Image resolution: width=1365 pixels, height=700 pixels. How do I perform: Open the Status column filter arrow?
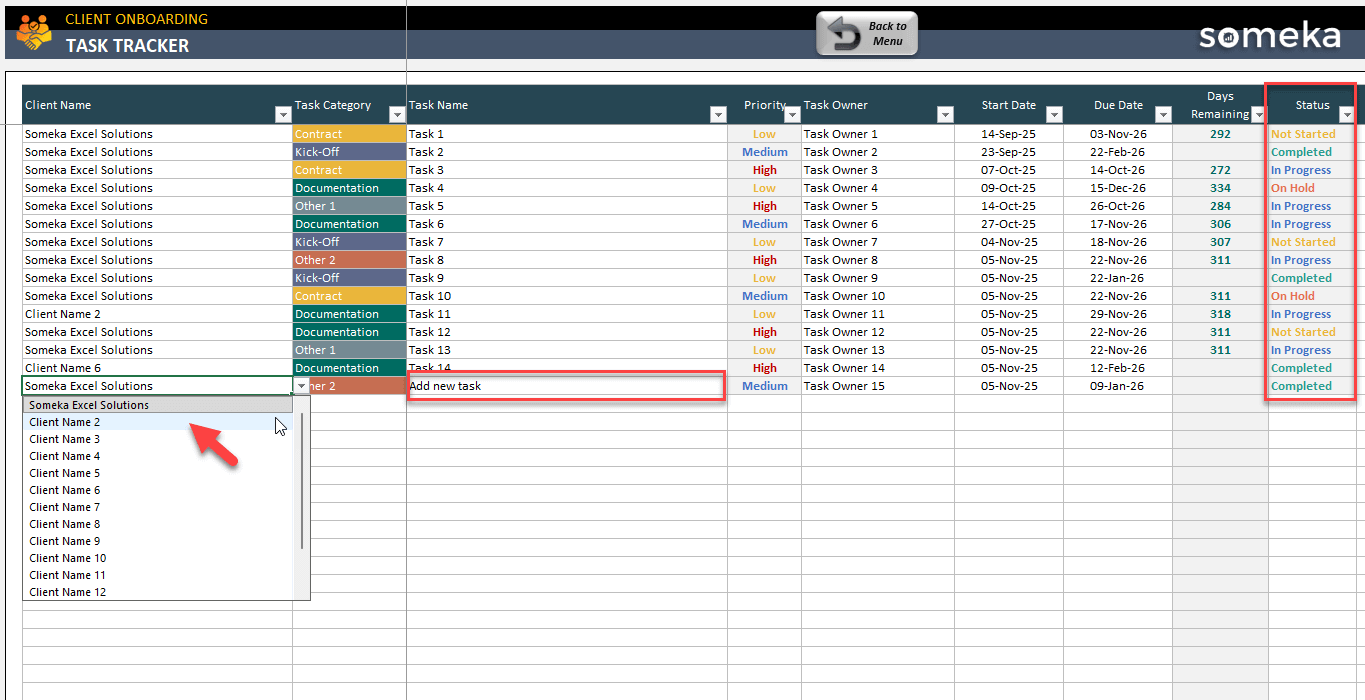coord(1346,115)
